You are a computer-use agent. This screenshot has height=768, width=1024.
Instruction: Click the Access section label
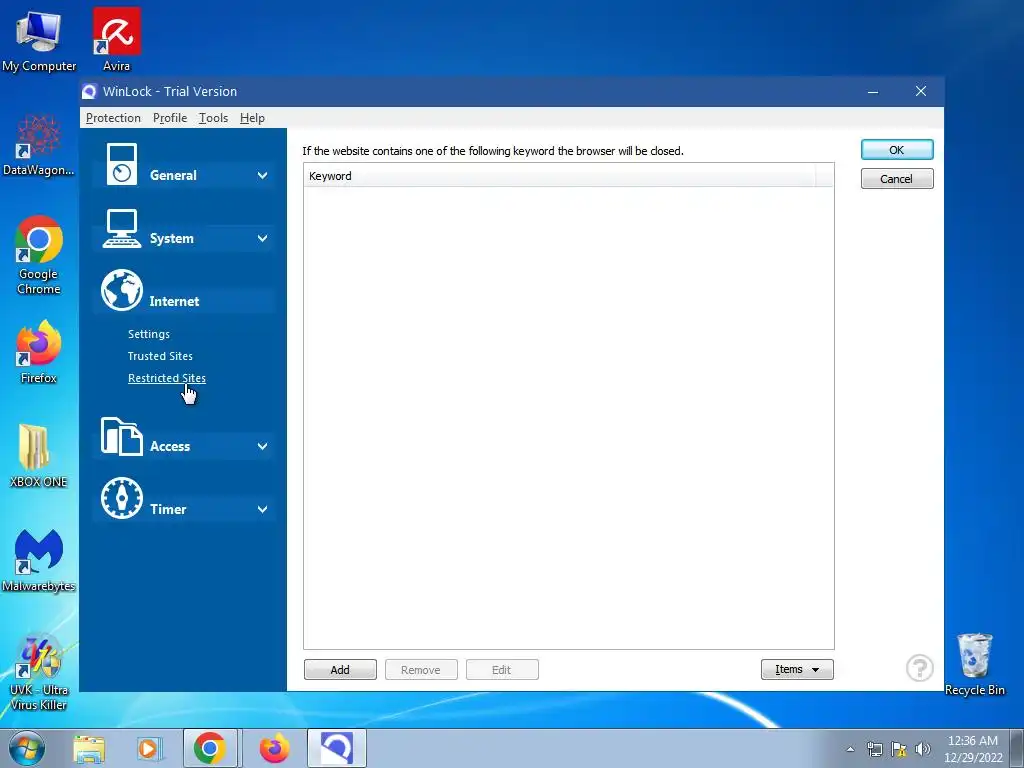point(170,447)
